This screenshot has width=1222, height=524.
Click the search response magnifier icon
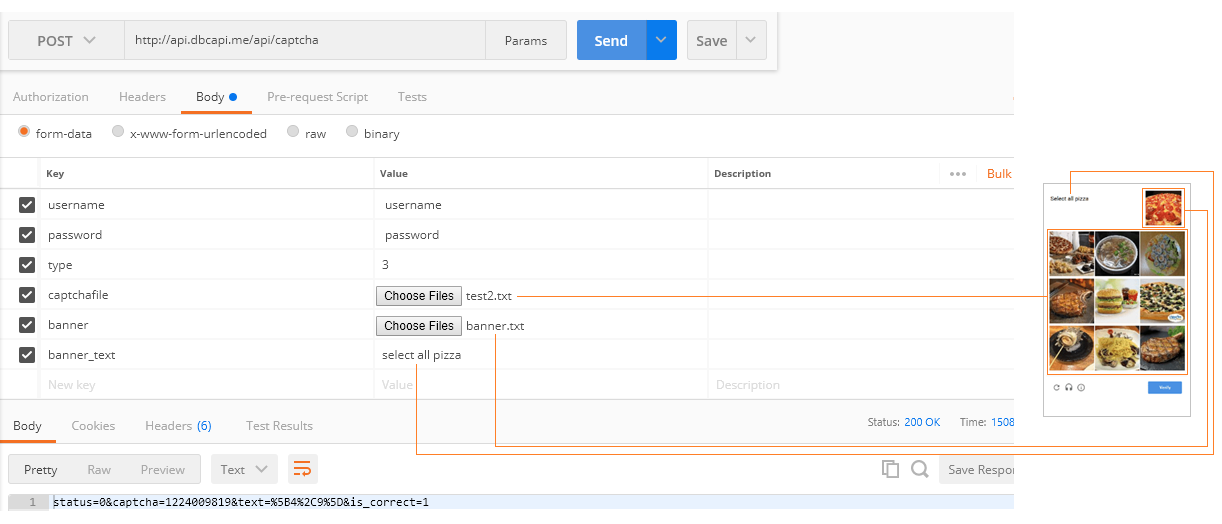(919, 469)
